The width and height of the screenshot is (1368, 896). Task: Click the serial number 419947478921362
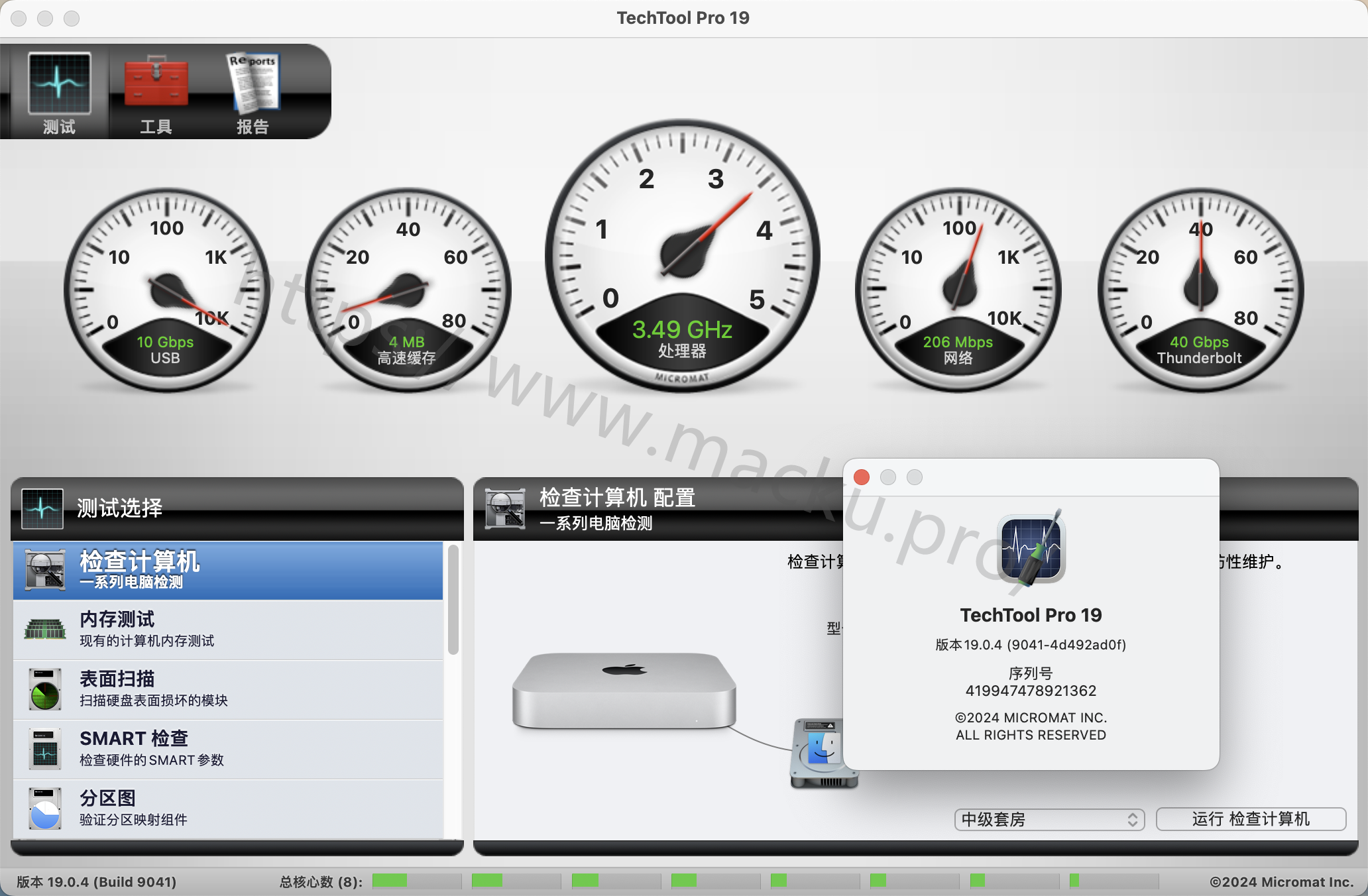pyautogui.click(x=1031, y=691)
